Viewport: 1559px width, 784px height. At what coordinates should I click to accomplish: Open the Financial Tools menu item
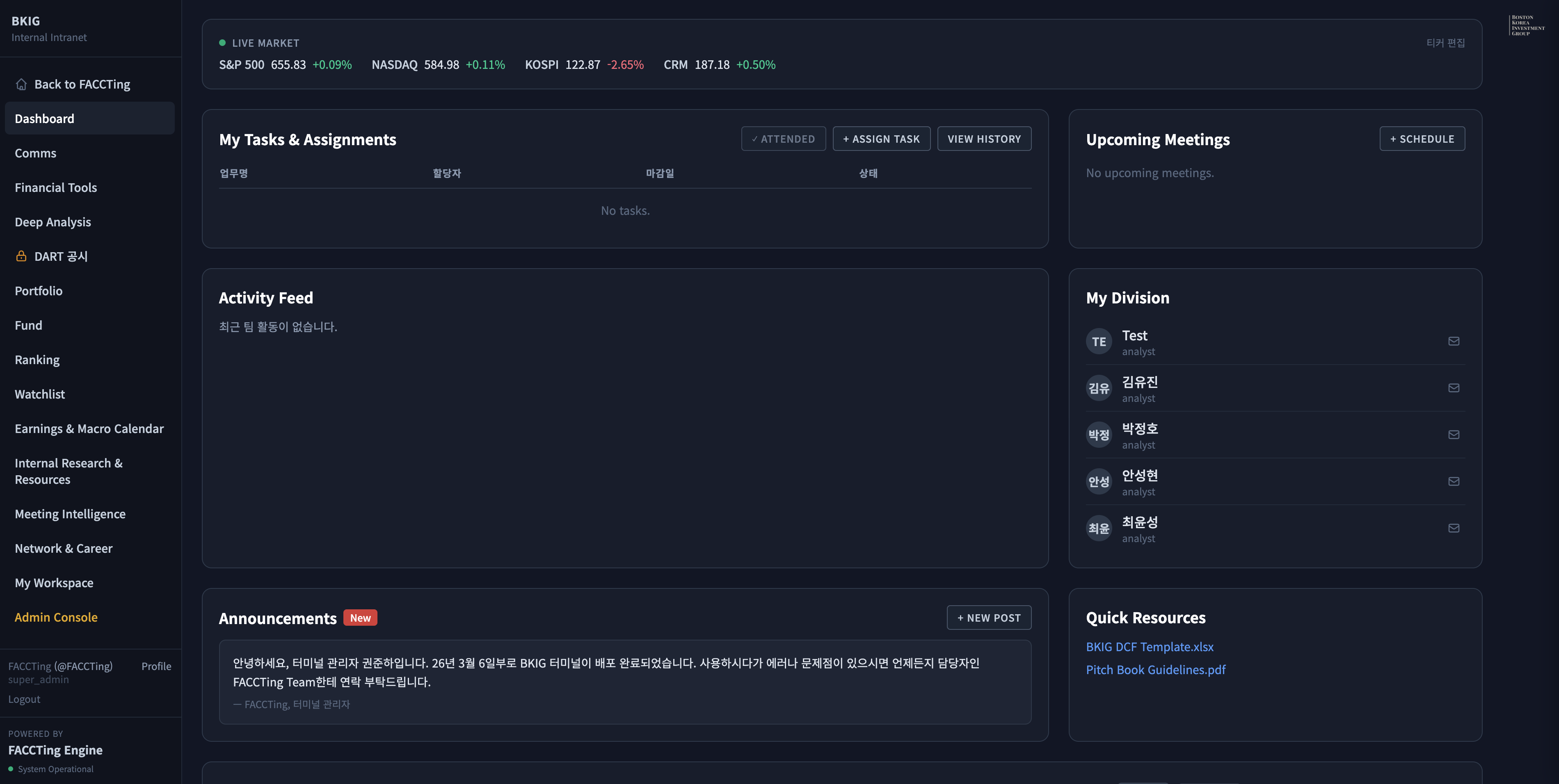56,187
